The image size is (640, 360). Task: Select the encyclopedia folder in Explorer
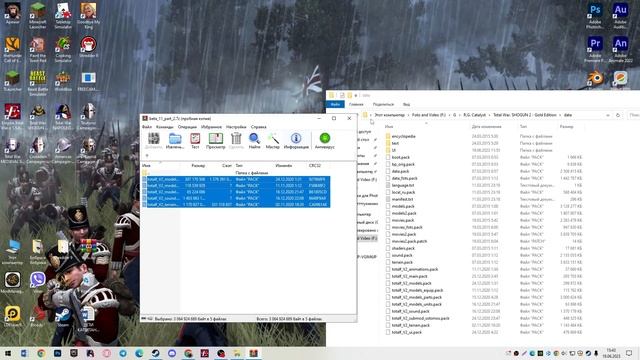point(403,136)
